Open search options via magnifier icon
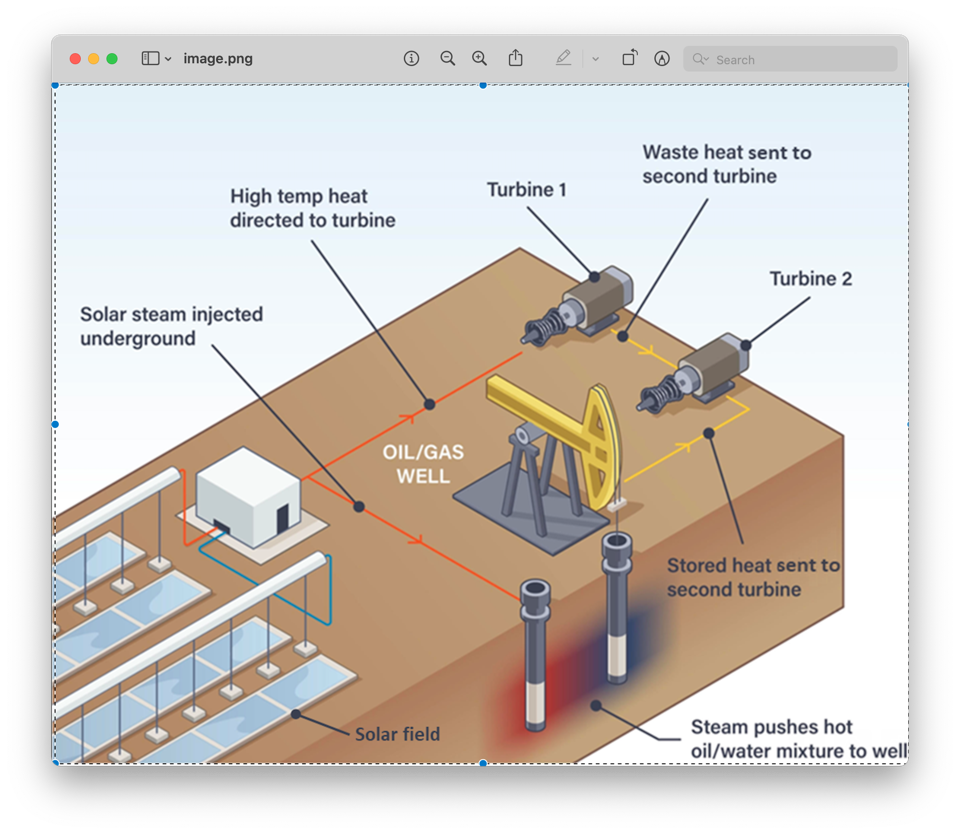 (x=700, y=60)
